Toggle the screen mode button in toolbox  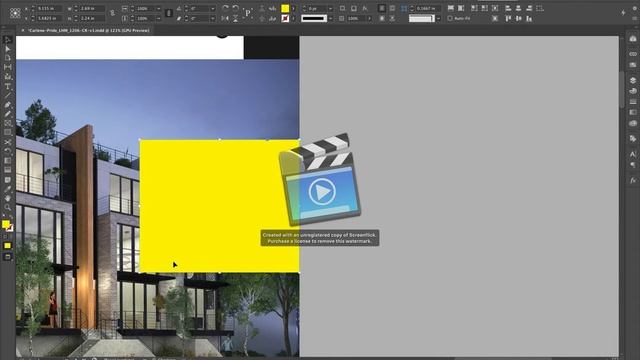click(7, 256)
